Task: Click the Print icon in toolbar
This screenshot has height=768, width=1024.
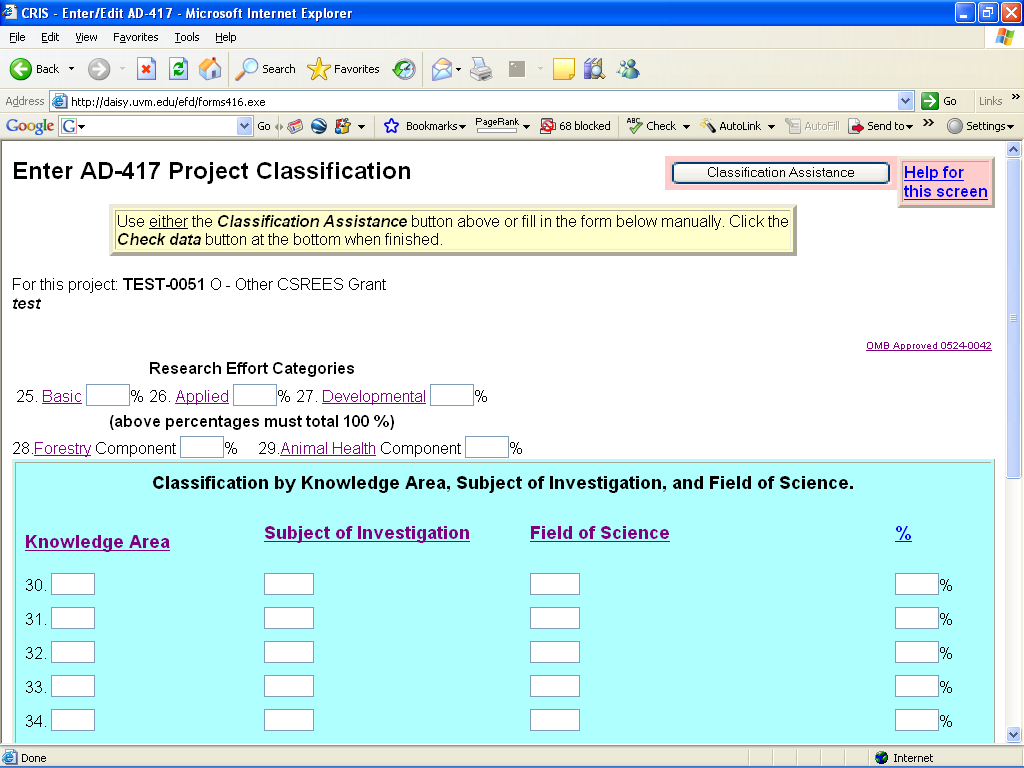Action: pos(481,69)
